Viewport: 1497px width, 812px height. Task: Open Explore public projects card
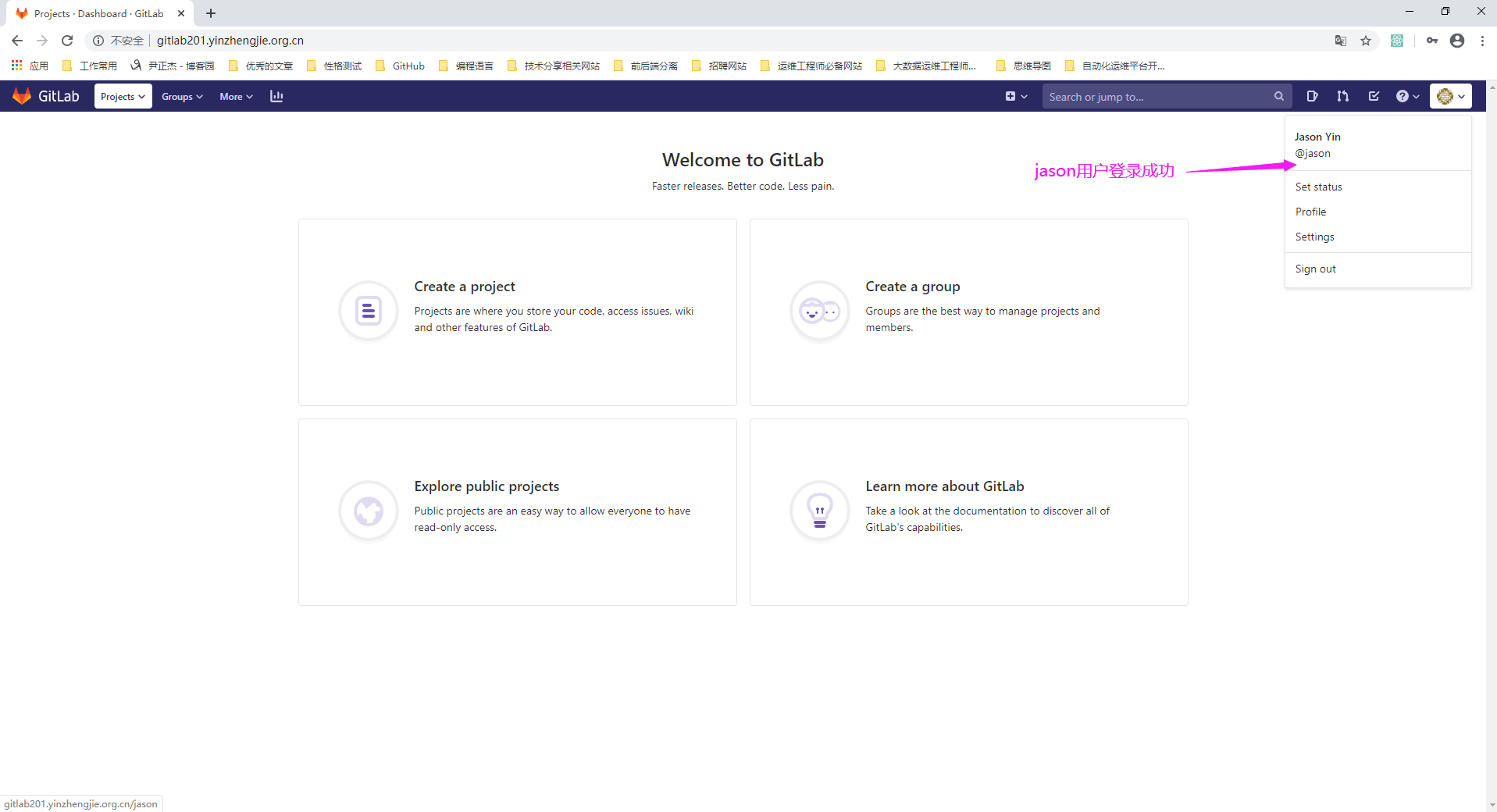pyautogui.click(x=518, y=511)
